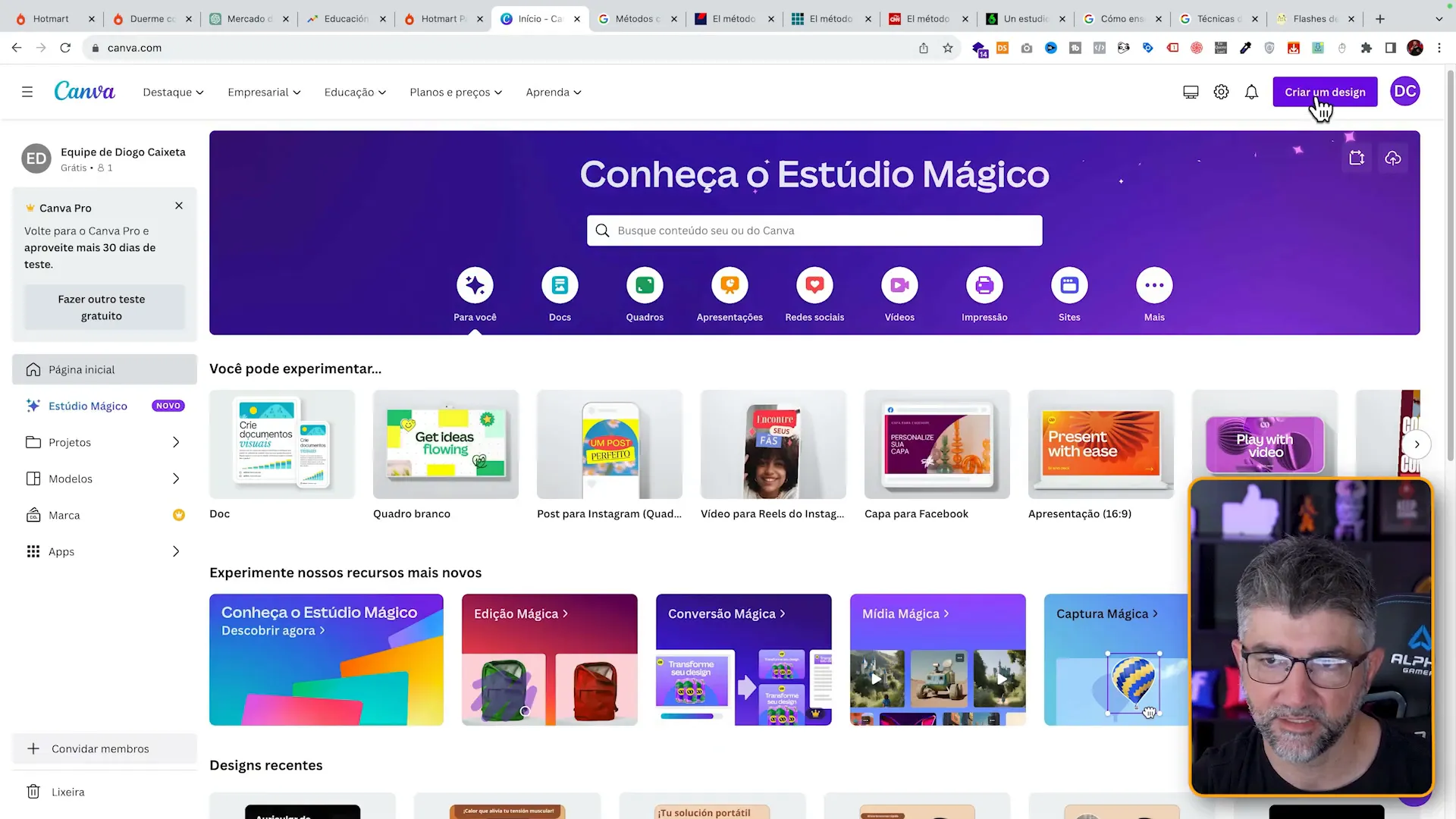Open the browser extensions puzzle icon
The height and width of the screenshot is (819, 1456).
1367,48
